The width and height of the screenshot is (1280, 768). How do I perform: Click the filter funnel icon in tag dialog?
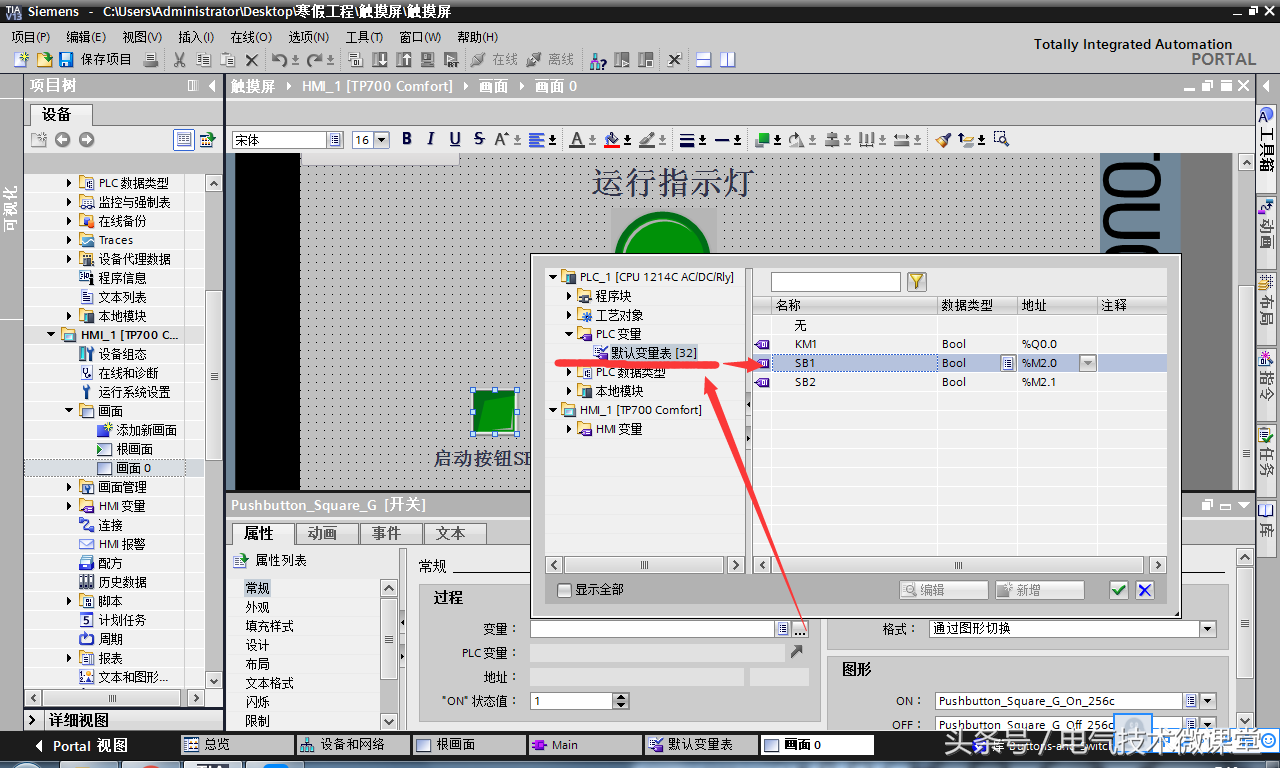[x=916, y=282]
